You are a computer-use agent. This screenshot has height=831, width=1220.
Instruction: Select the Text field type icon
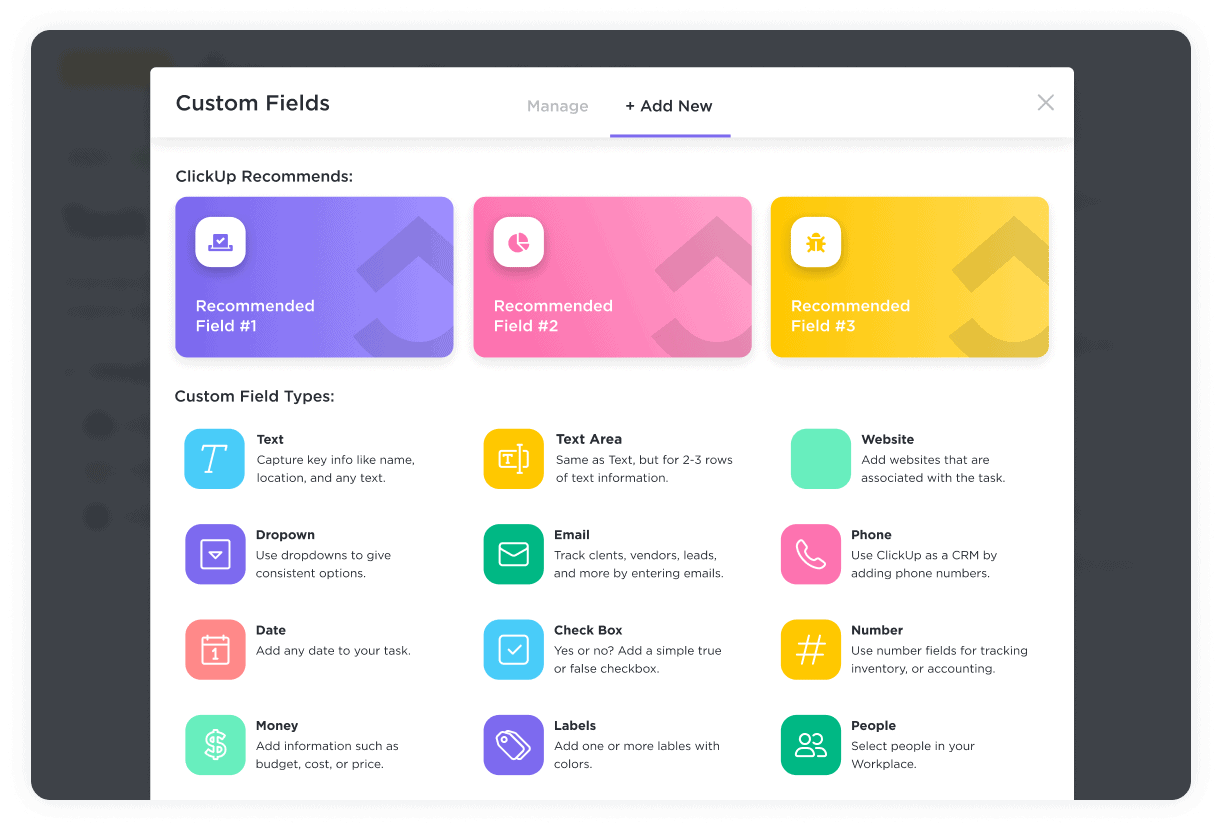click(214, 459)
